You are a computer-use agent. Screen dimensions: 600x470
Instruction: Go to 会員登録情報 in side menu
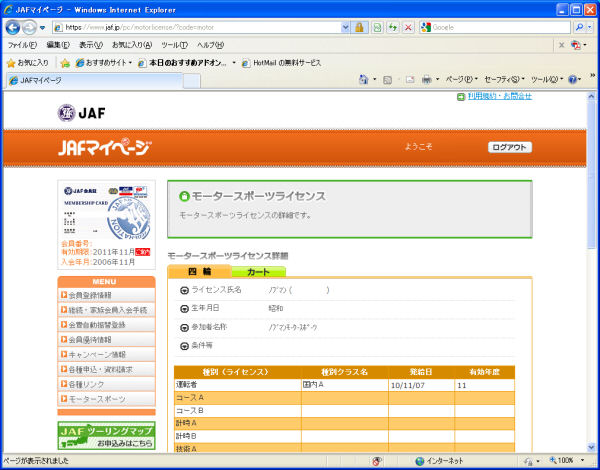pos(106,295)
